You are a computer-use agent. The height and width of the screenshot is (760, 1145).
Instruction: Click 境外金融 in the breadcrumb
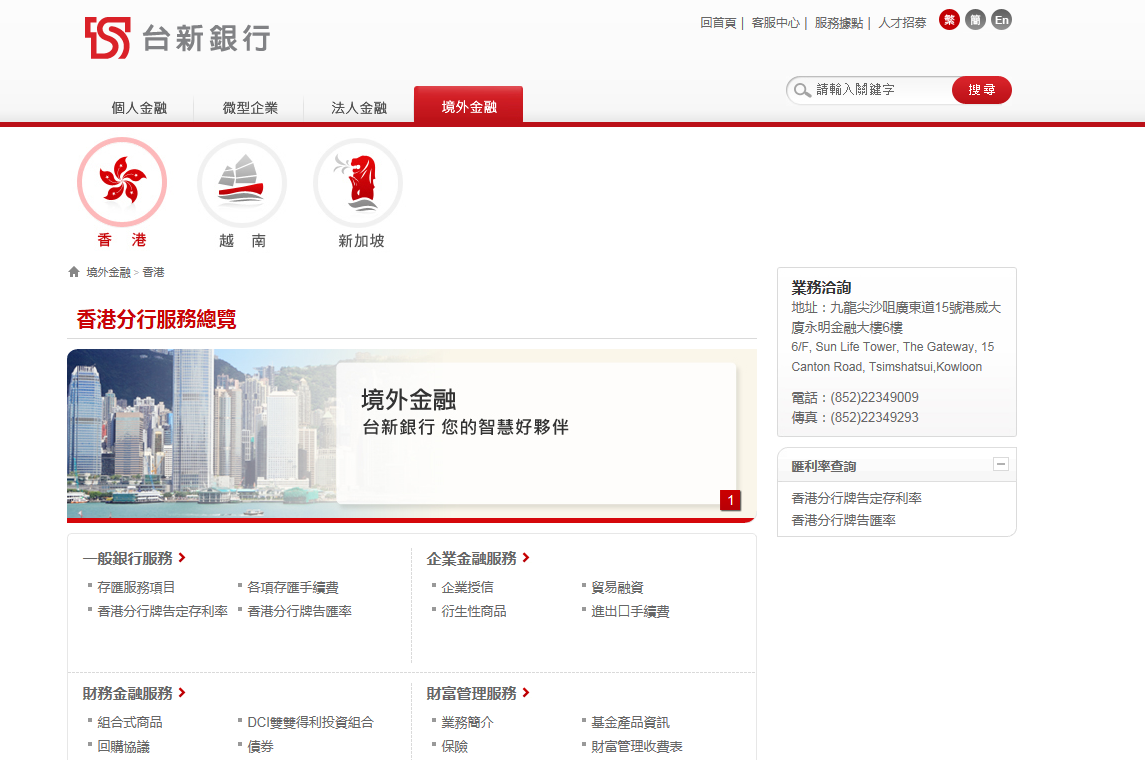point(108,272)
